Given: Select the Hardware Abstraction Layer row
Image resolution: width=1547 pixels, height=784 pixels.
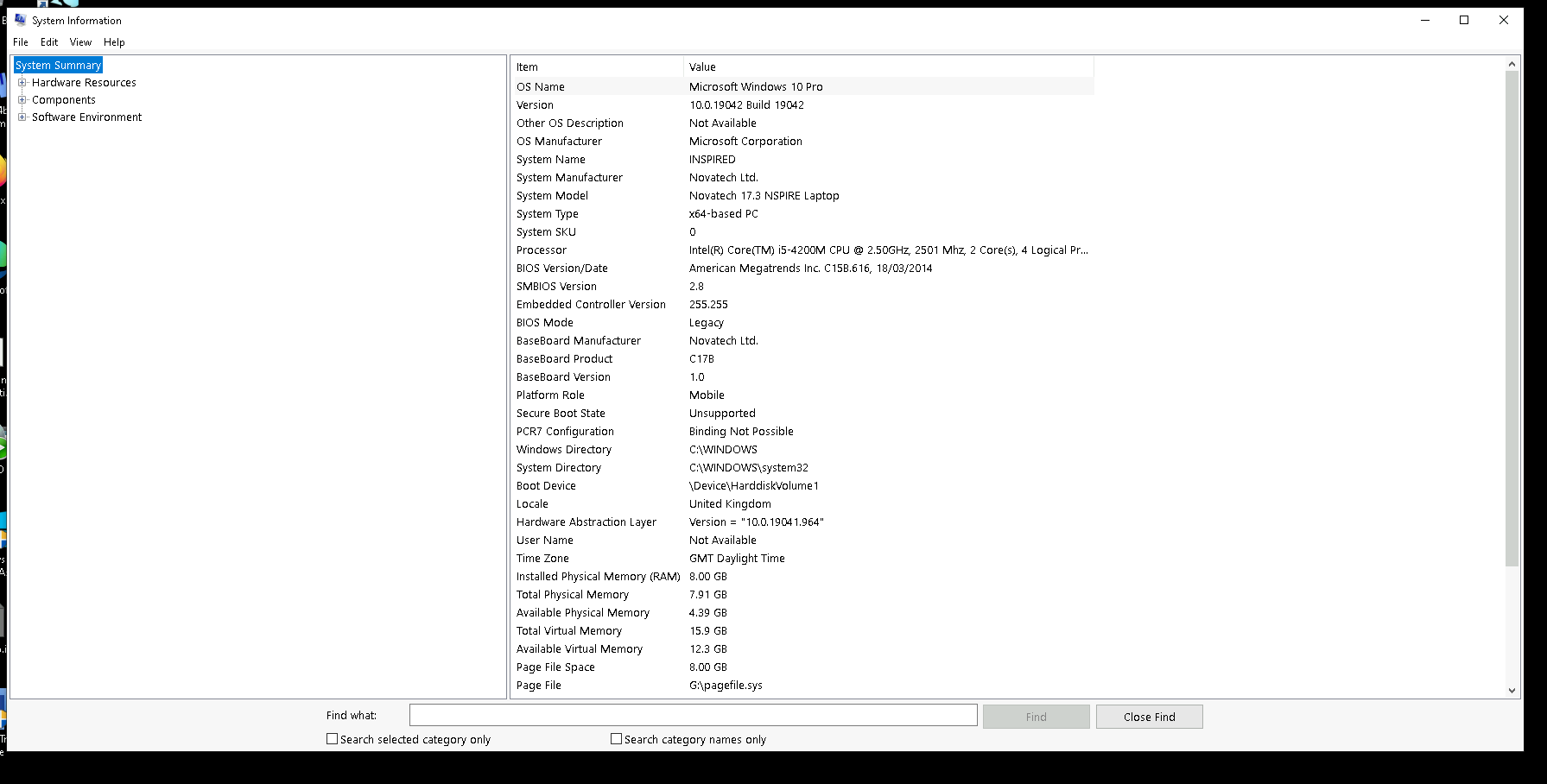Looking at the screenshot, I should (802, 522).
